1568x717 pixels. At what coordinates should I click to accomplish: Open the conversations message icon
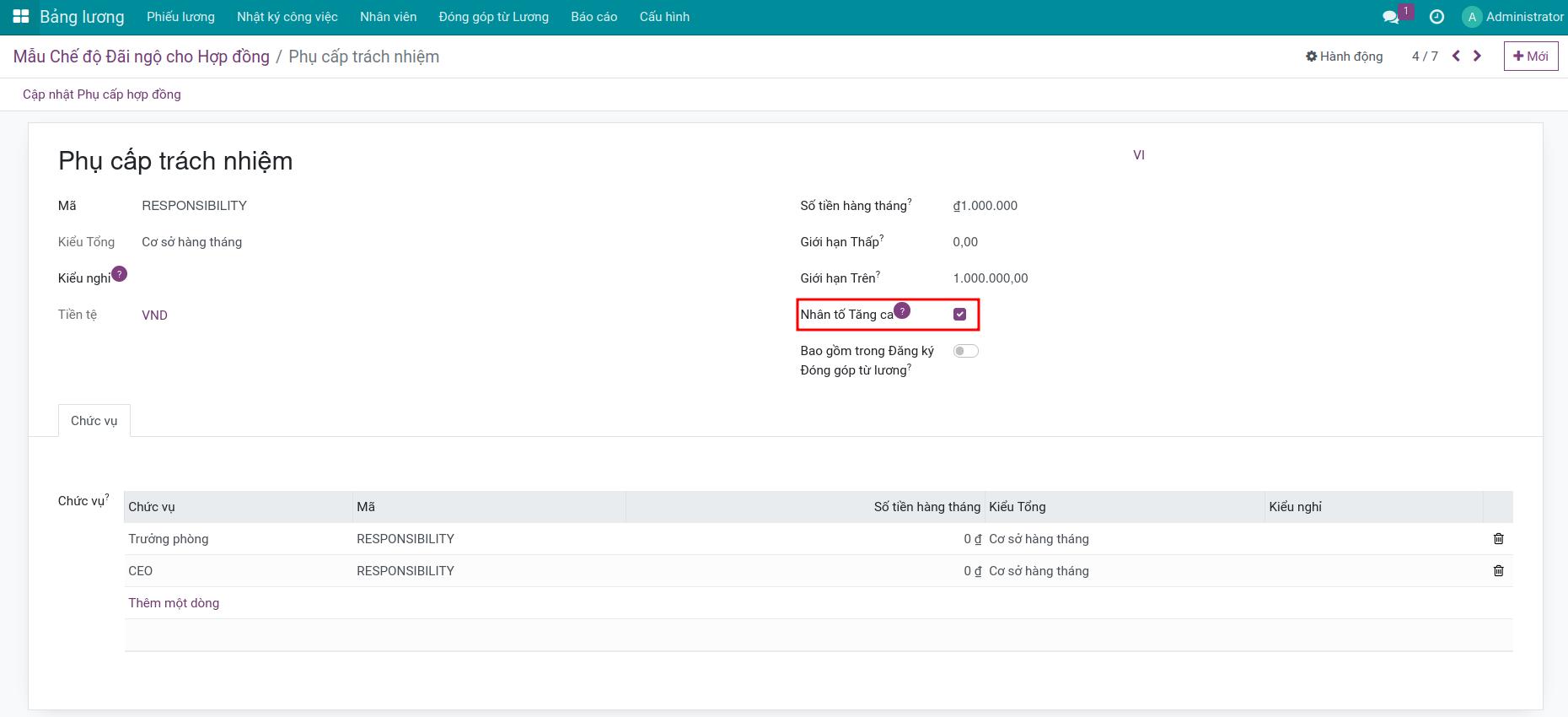pyautogui.click(x=1391, y=17)
